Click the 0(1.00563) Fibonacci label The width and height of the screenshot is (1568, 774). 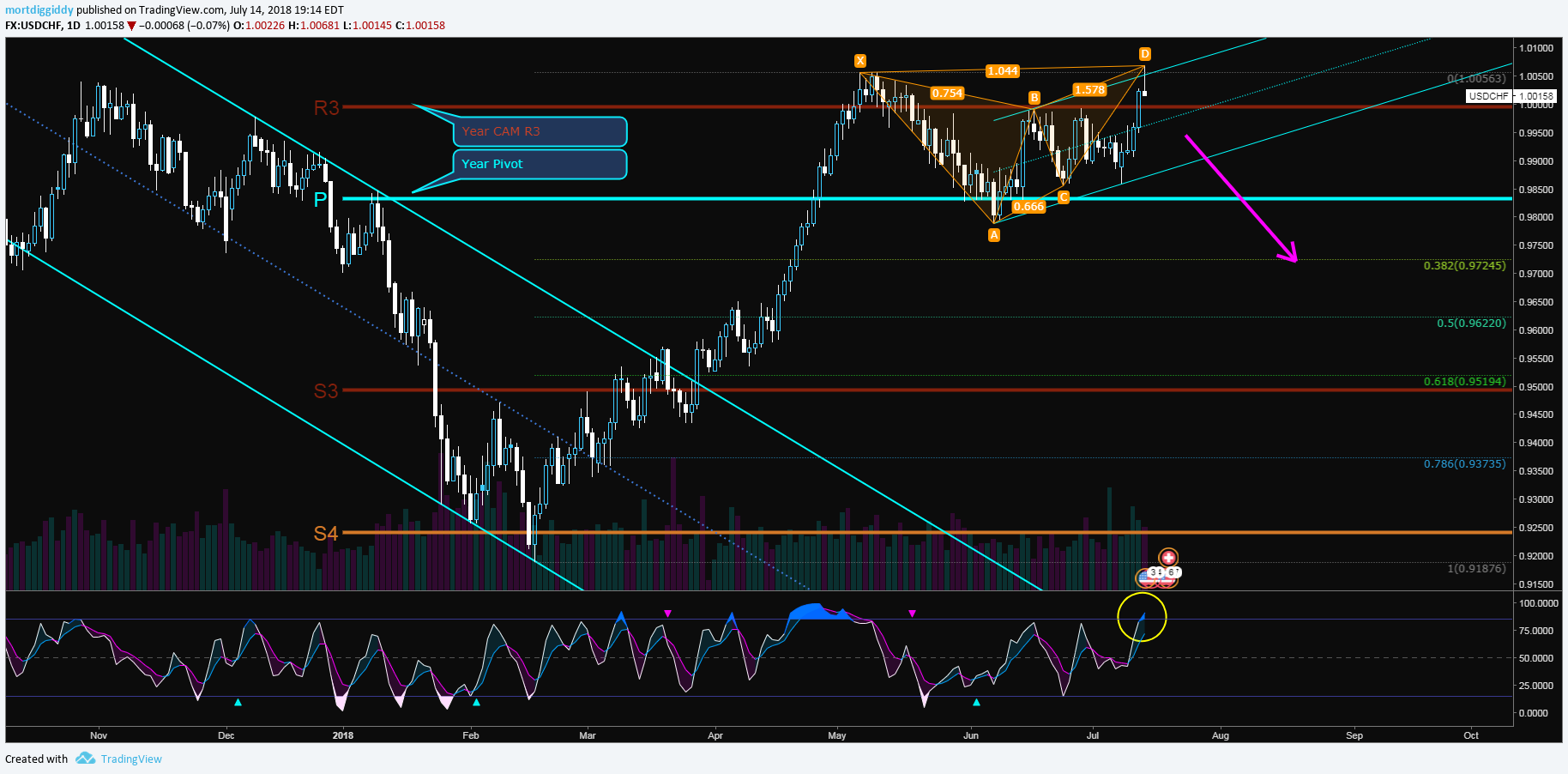pyautogui.click(x=1476, y=78)
